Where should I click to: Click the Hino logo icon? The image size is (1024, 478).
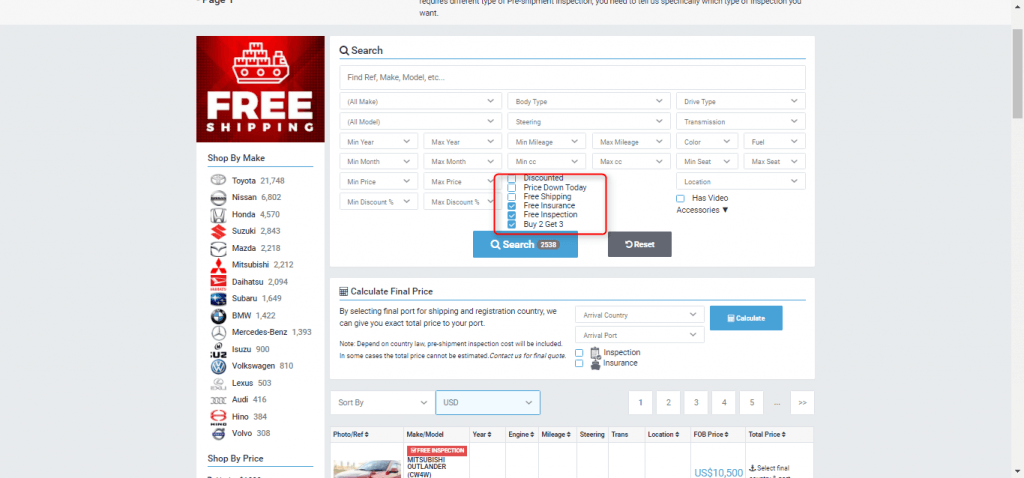(217, 417)
